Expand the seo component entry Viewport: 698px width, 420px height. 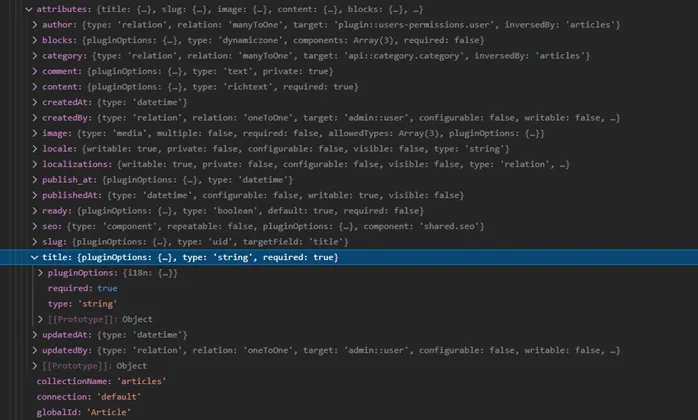point(35,226)
